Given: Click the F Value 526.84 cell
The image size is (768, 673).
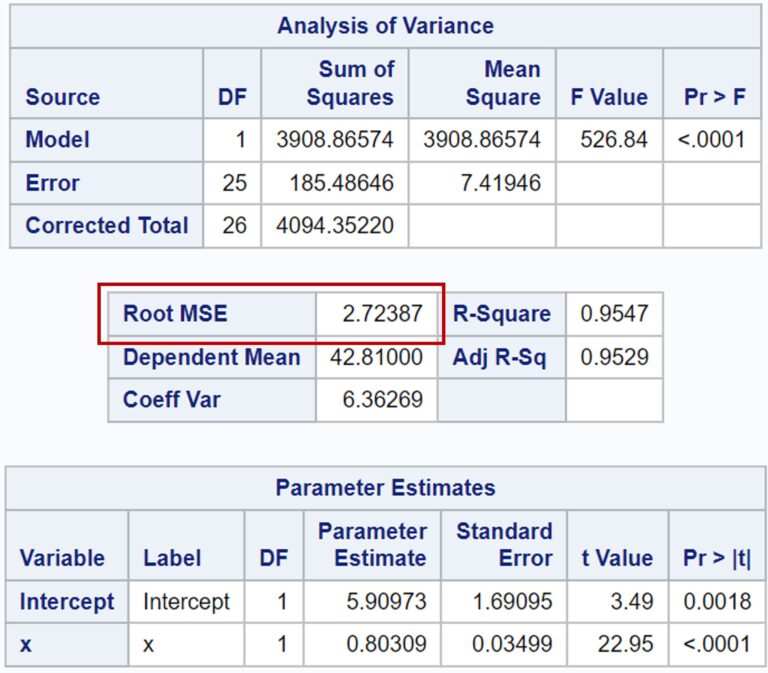Looking at the screenshot, I should pyautogui.click(x=609, y=140).
